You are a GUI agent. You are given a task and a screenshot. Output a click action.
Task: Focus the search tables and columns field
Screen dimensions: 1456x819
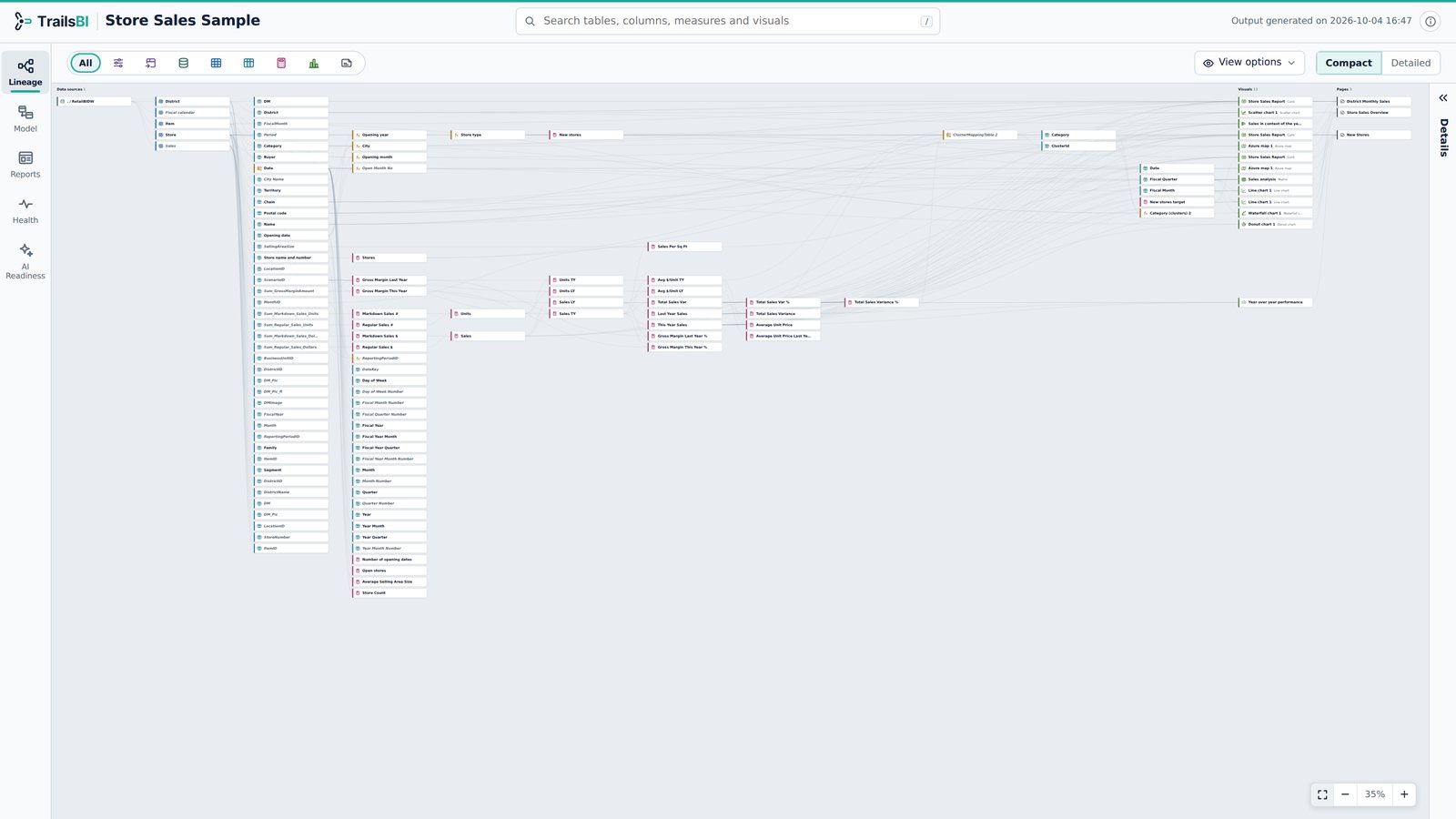[x=727, y=21]
